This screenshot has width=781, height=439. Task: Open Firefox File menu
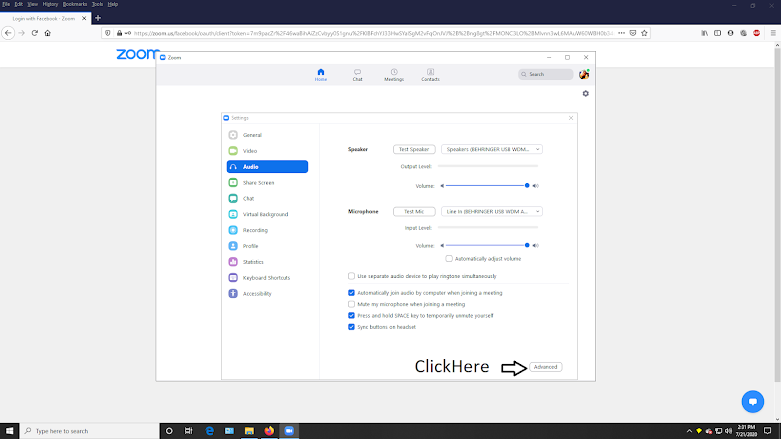[x=6, y=4]
